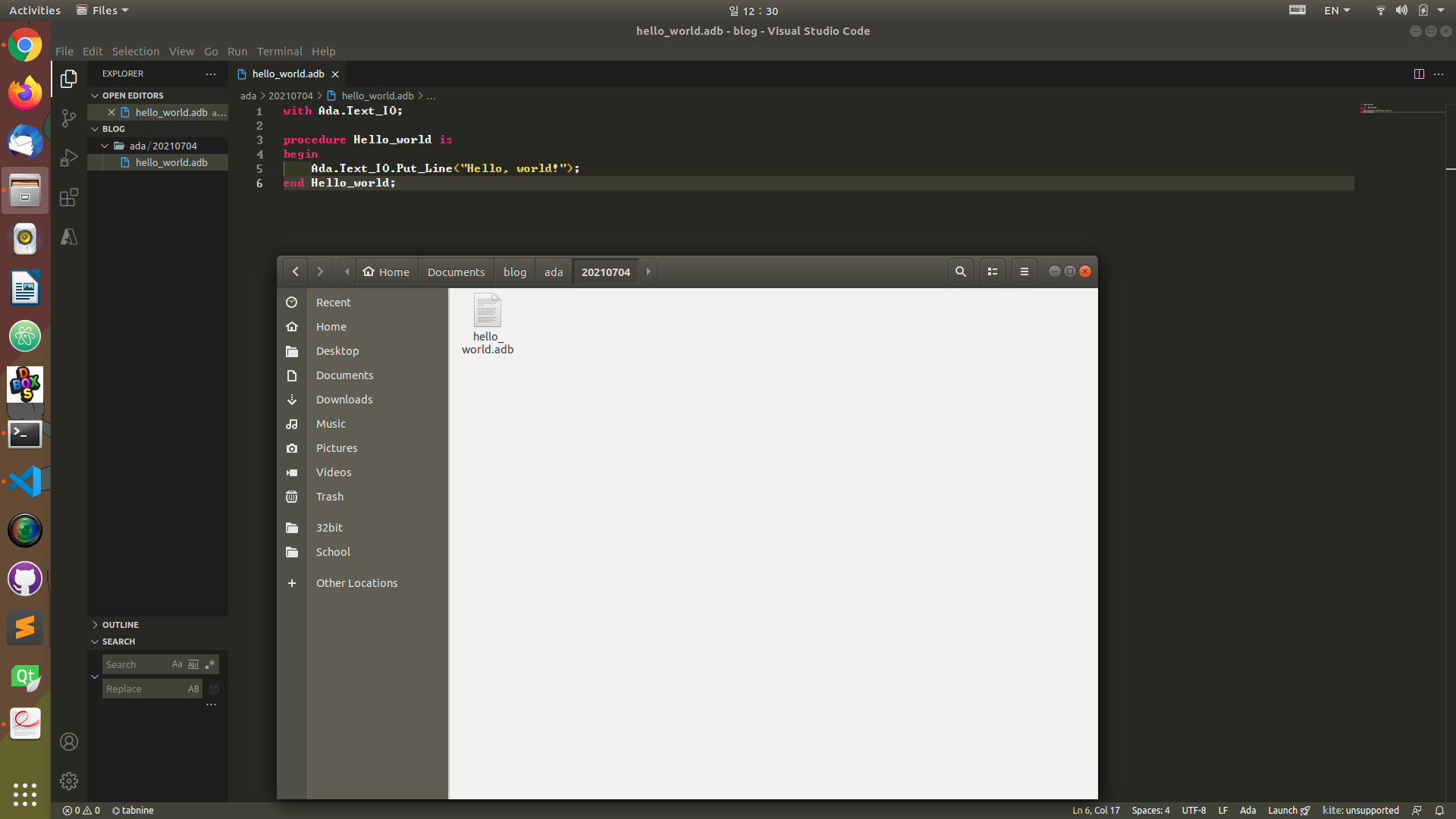Toggle Use Regular Expression in search
Screen dimensions: 1456x819
click(210, 664)
